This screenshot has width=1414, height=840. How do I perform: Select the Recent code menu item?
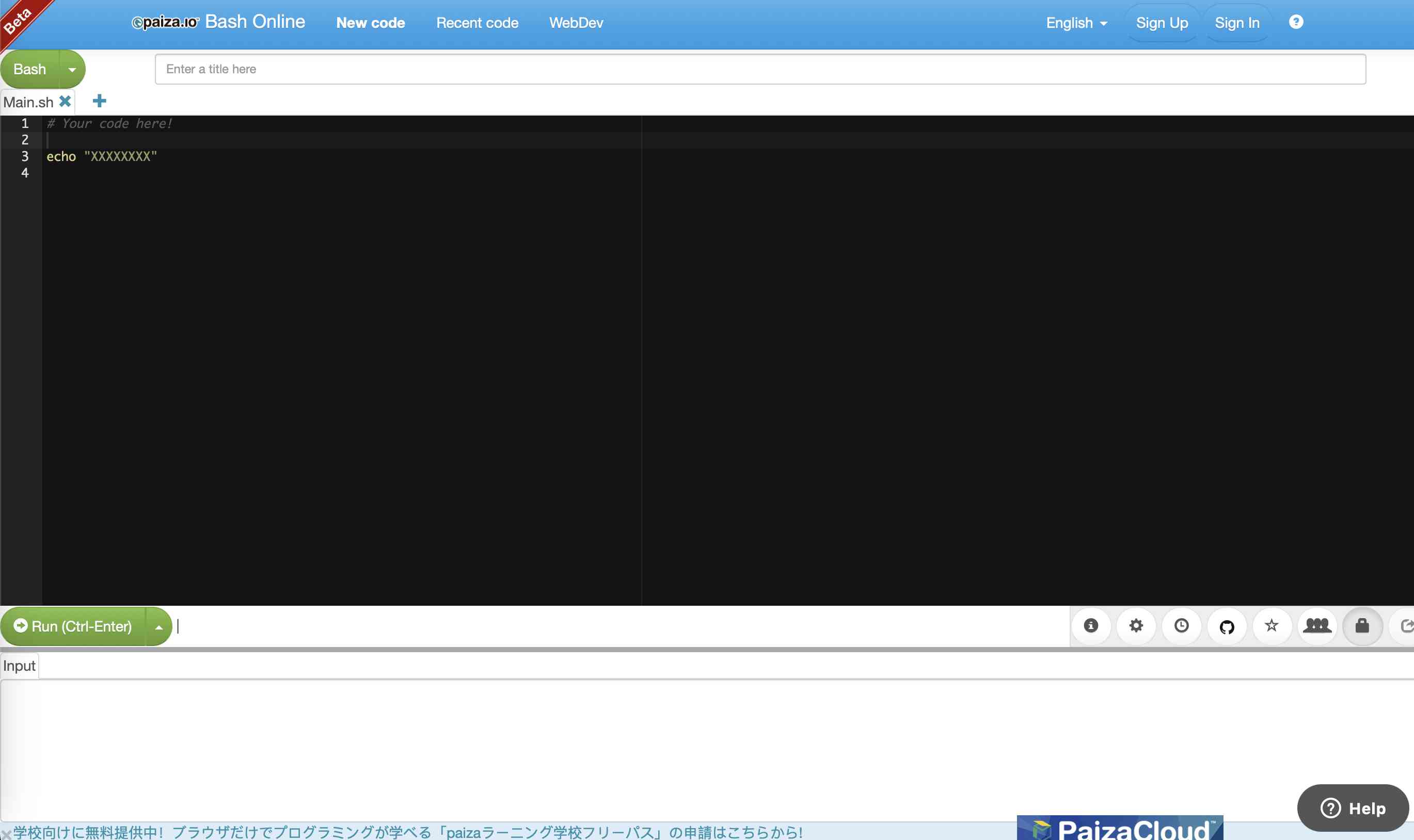pos(477,22)
